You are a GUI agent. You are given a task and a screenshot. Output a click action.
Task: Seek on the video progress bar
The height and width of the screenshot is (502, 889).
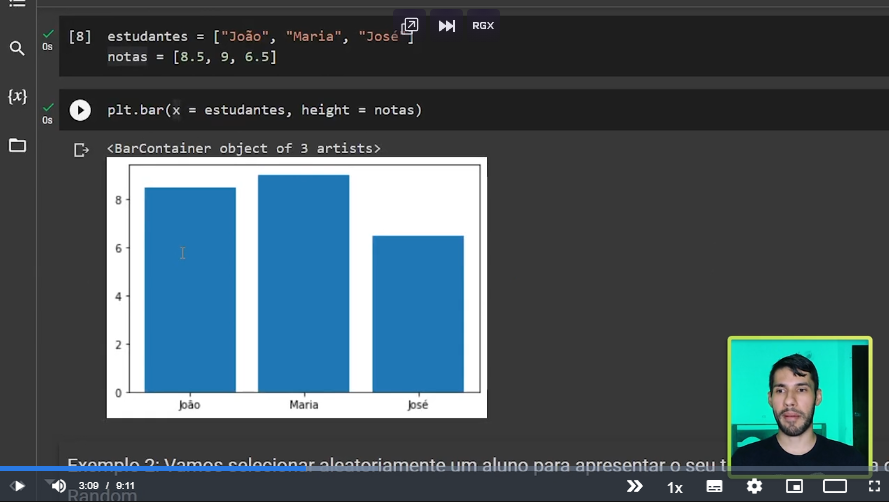pos(444,469)
